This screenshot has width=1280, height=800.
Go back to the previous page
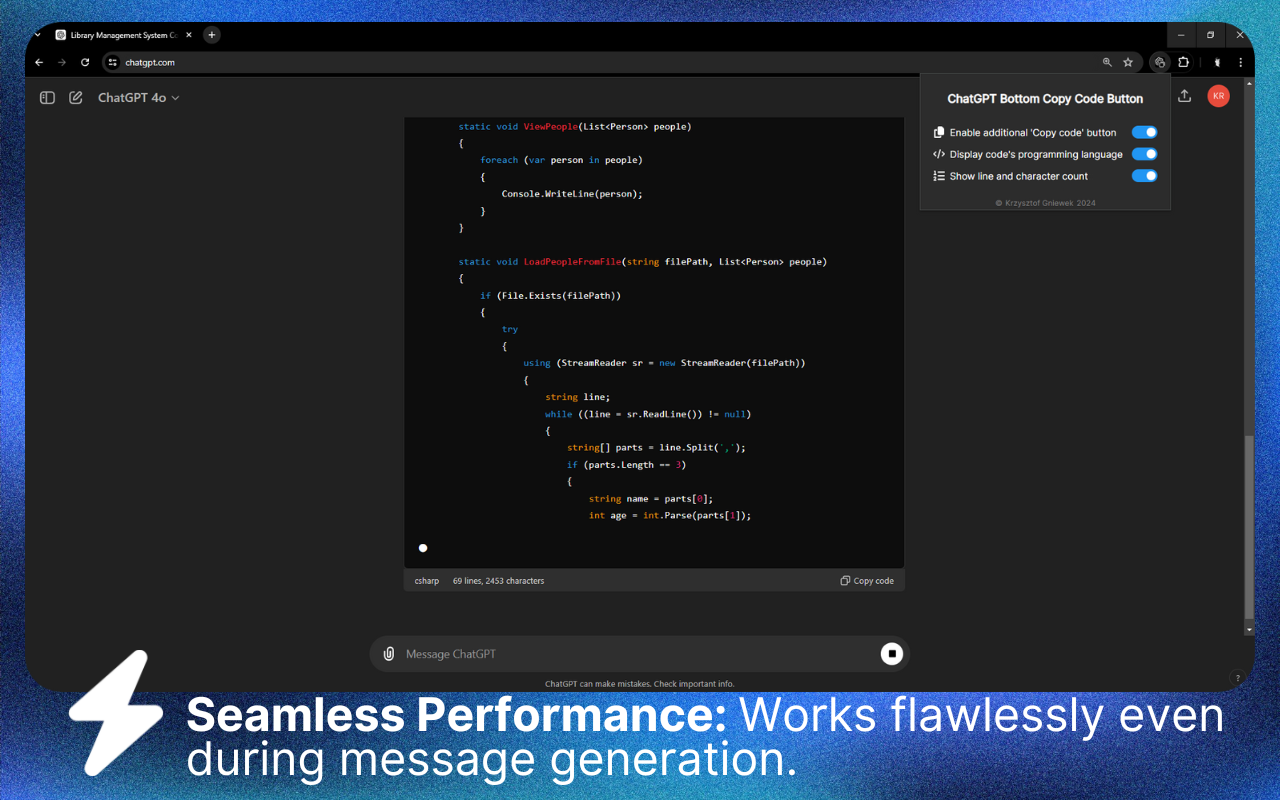click(39, 62)
